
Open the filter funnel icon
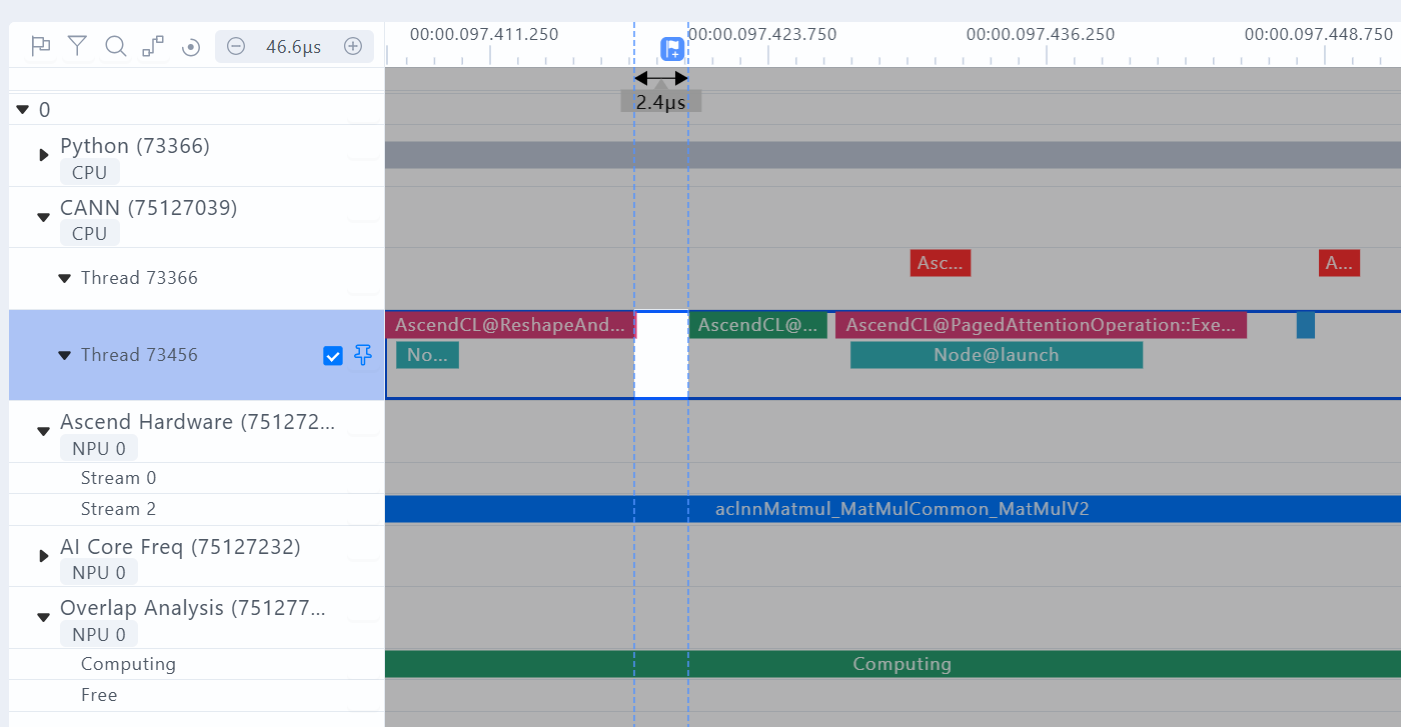(78, 46)
